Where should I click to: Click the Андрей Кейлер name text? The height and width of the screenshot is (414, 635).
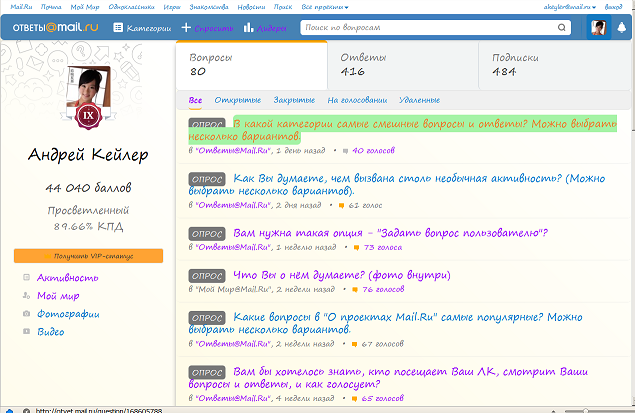pyautogui.click(x=88, y=155)
